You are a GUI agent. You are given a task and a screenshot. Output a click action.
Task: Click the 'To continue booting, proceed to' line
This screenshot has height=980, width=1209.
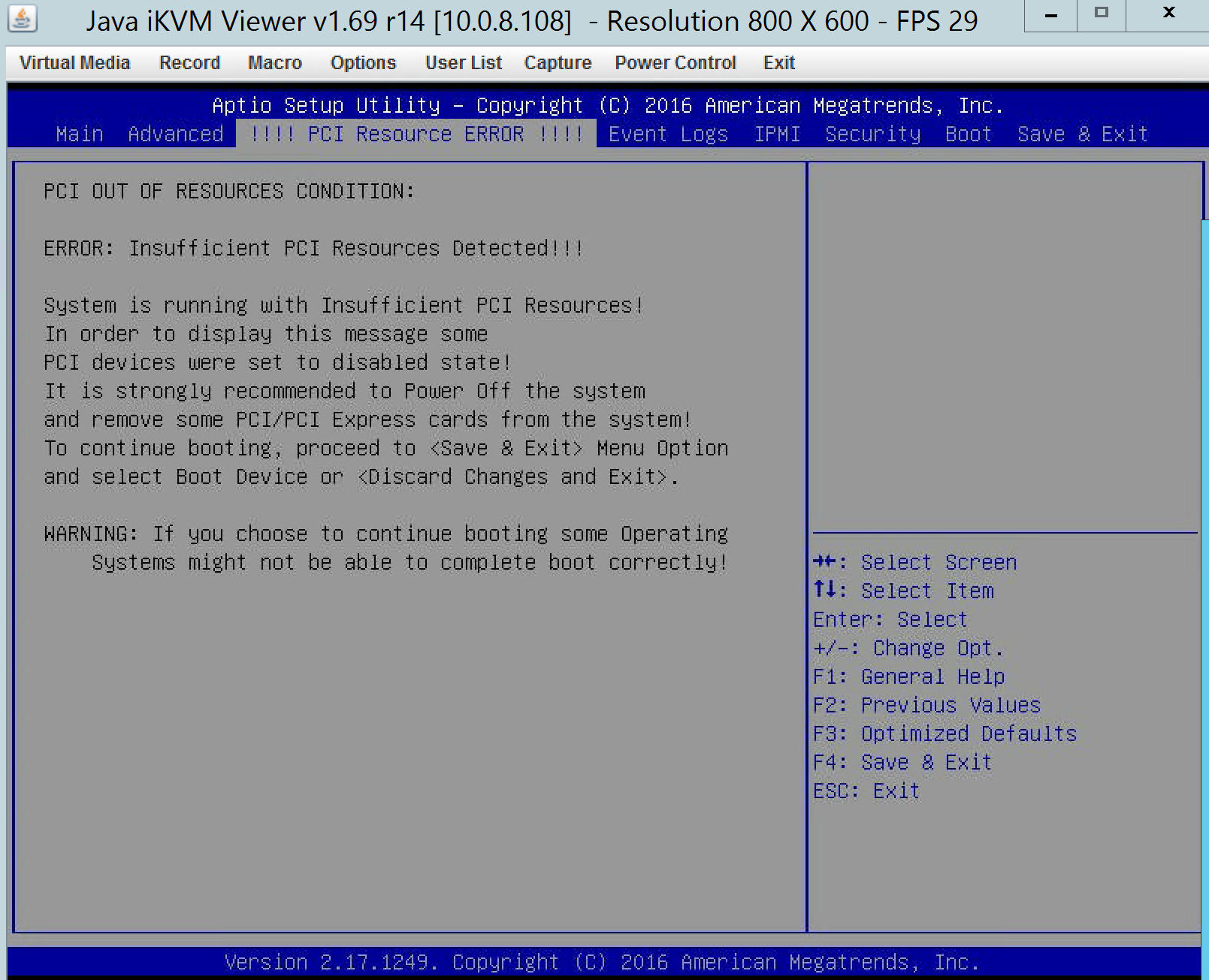point(386,448)
